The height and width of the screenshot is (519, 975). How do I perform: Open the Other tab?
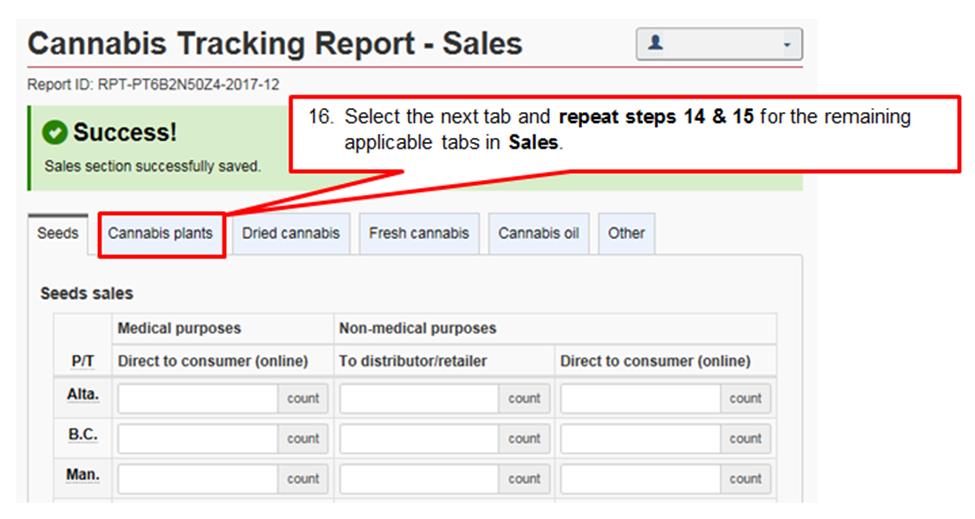(x=626, y=234)
